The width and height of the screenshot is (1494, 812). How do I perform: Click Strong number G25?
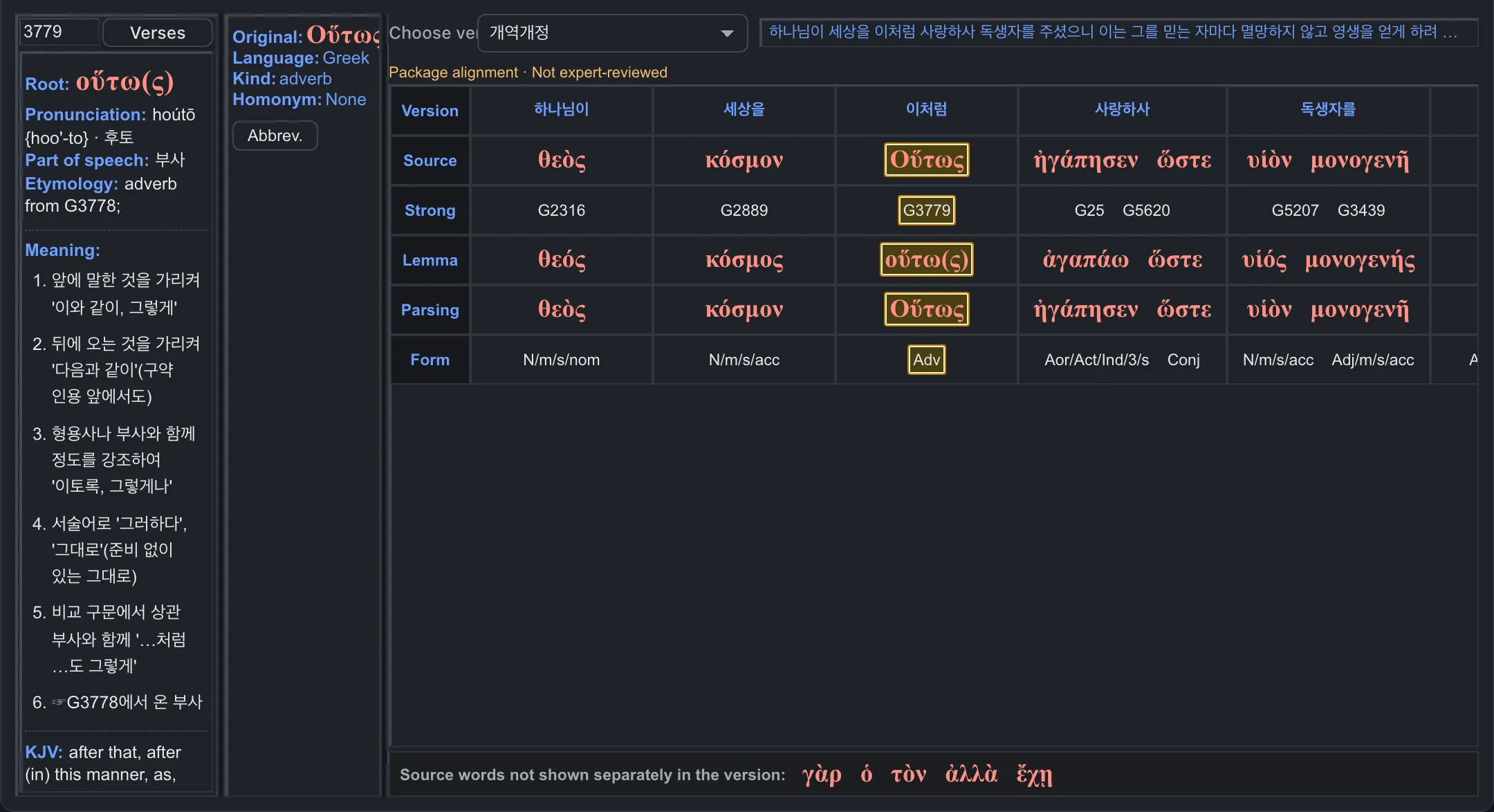pos(1089,210)
